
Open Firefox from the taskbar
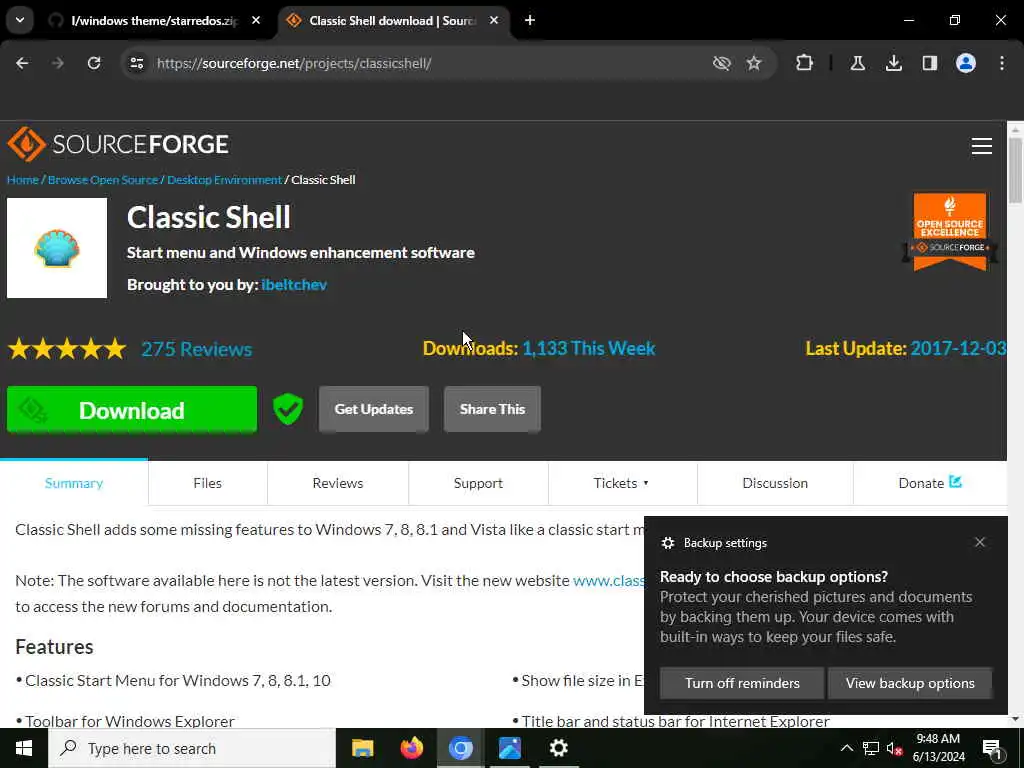[x=411, y=748]
